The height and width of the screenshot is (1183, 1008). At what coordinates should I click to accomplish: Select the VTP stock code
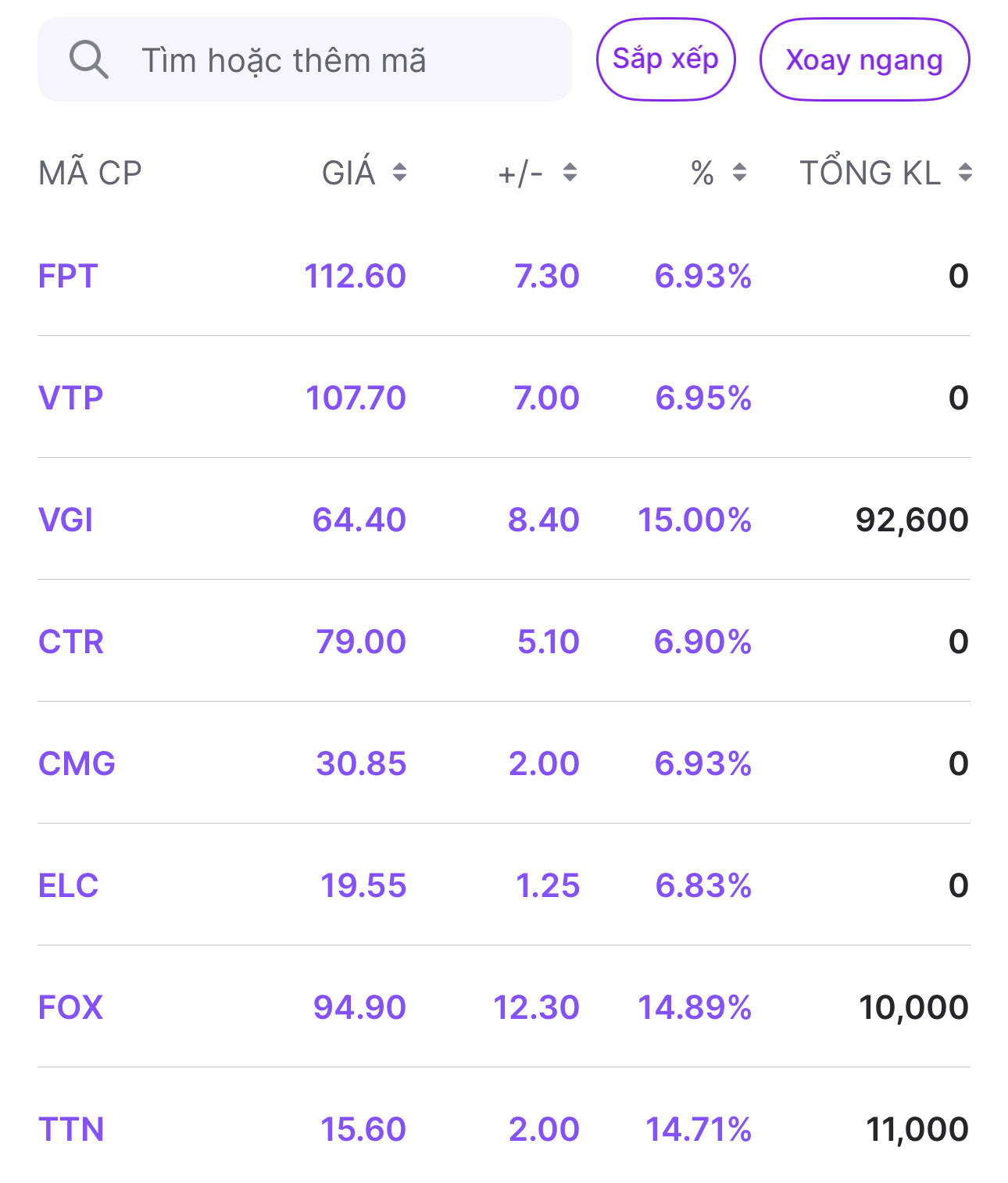70,398
